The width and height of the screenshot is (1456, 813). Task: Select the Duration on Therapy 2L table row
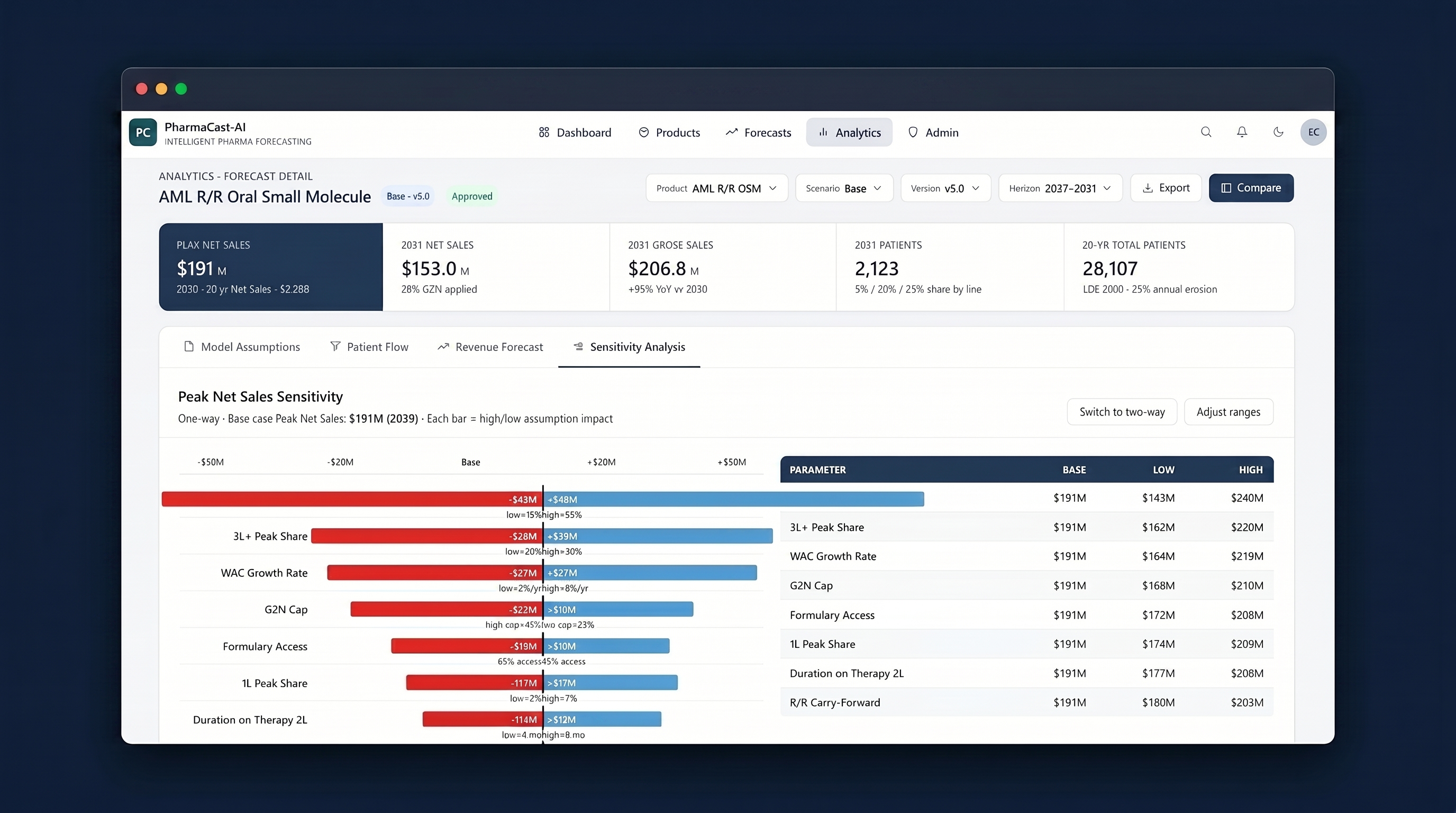(x=1027, y=673)
